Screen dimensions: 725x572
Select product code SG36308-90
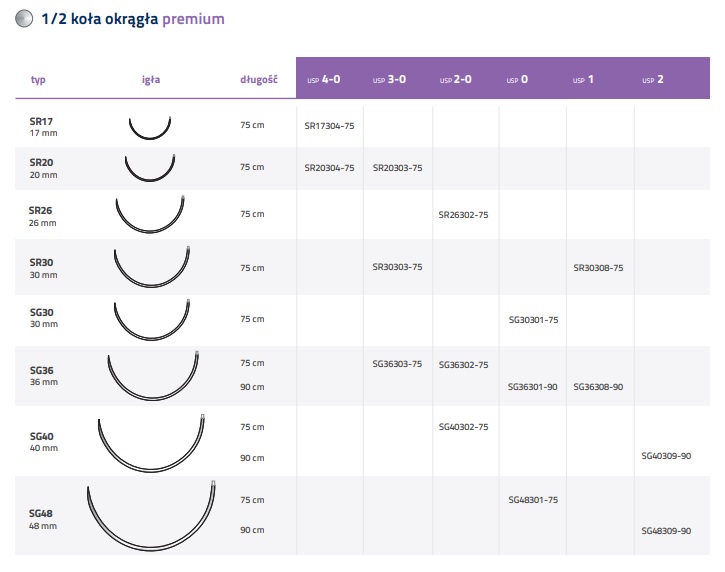tap(599, 387)
